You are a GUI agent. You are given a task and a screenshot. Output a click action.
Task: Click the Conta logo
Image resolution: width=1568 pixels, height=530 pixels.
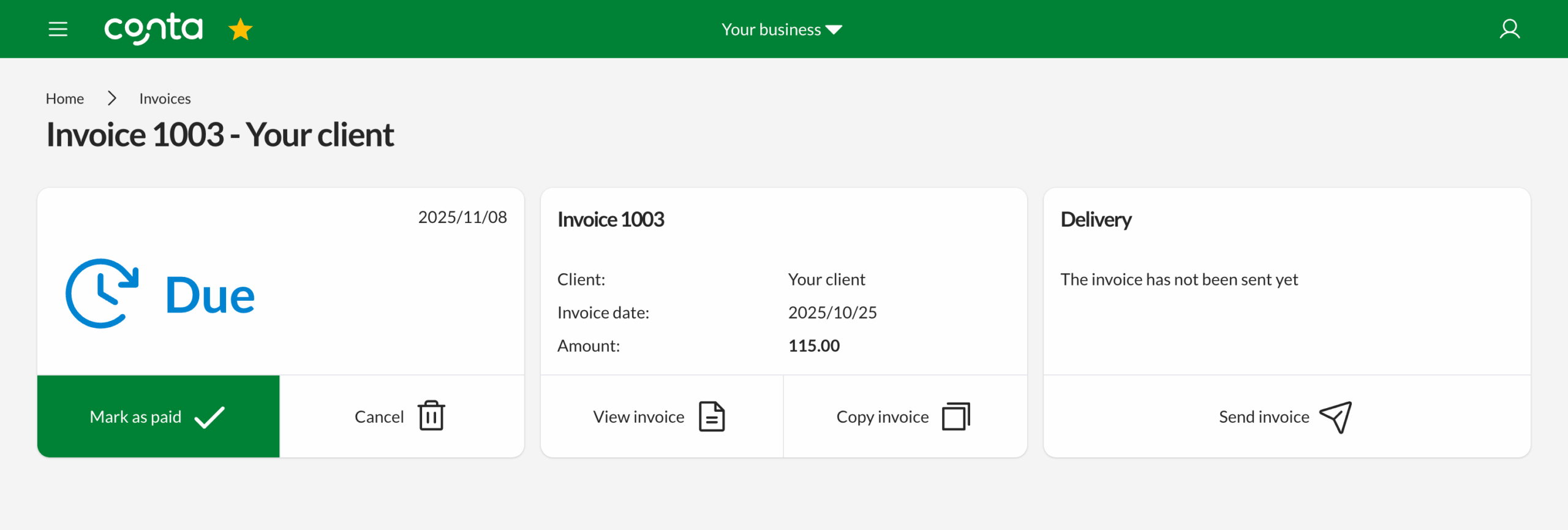[153, 29]
